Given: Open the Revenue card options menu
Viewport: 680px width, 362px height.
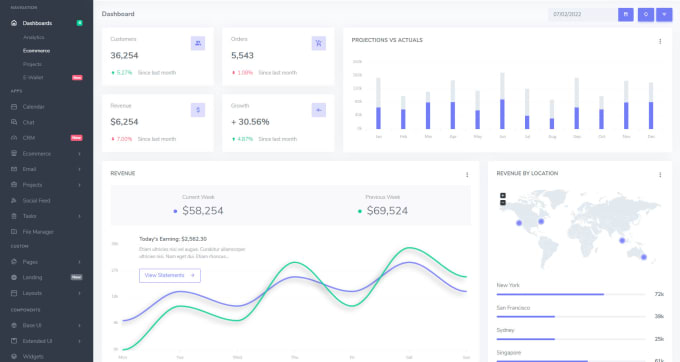Looking at the screenshot, I should coord(467,175).
